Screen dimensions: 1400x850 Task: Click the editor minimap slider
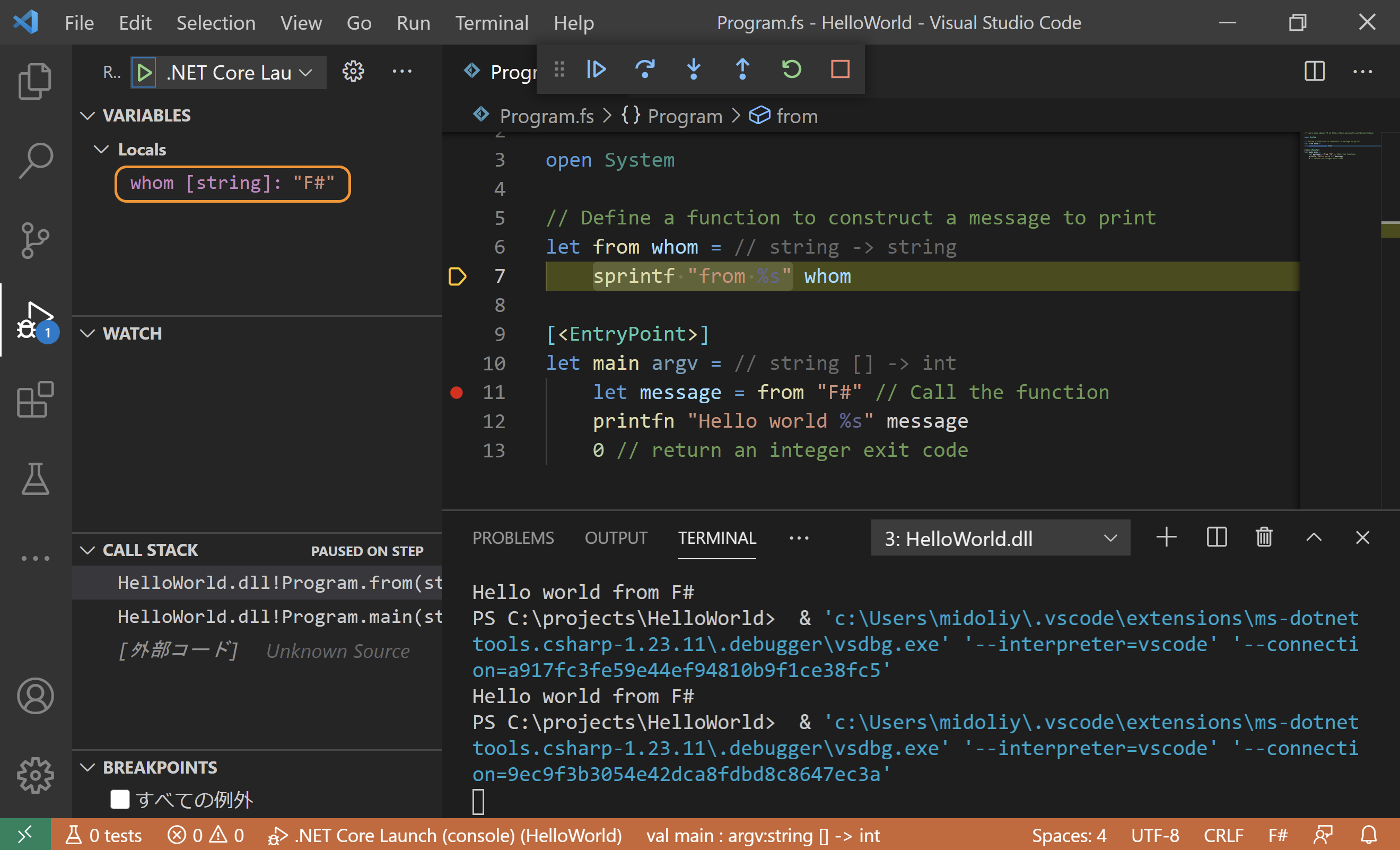(x=1341, y=146)
